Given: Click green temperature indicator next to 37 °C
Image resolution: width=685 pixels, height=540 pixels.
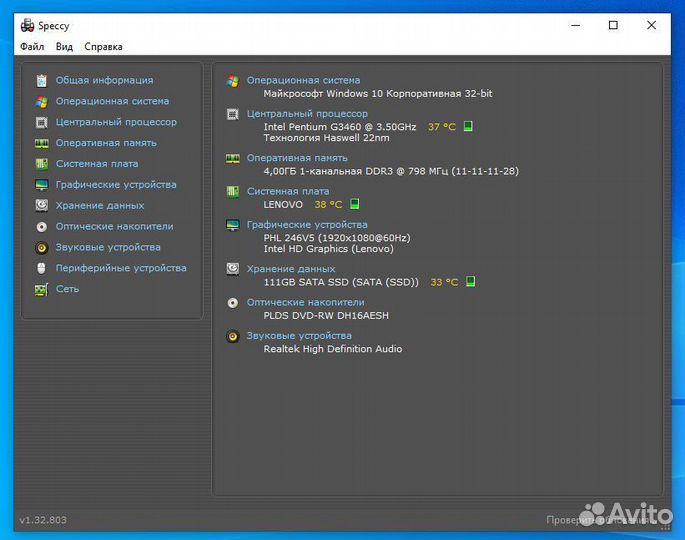Looking at the screenshot, I should [x=468, y=126].
